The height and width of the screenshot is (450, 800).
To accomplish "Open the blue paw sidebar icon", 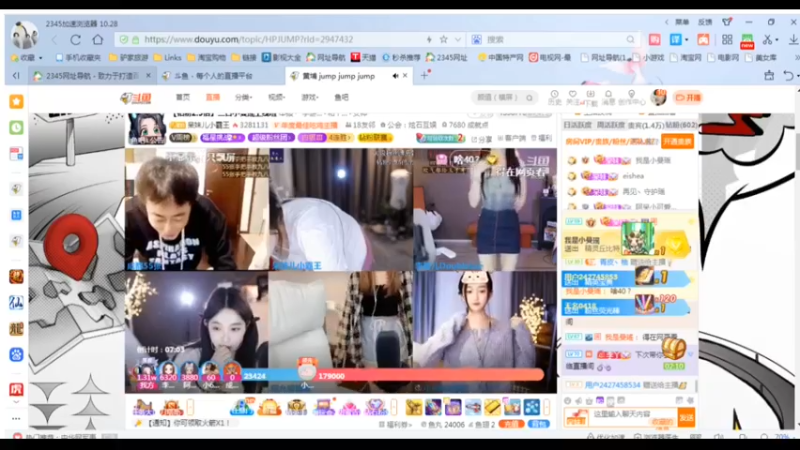I will tap(16, 355).
